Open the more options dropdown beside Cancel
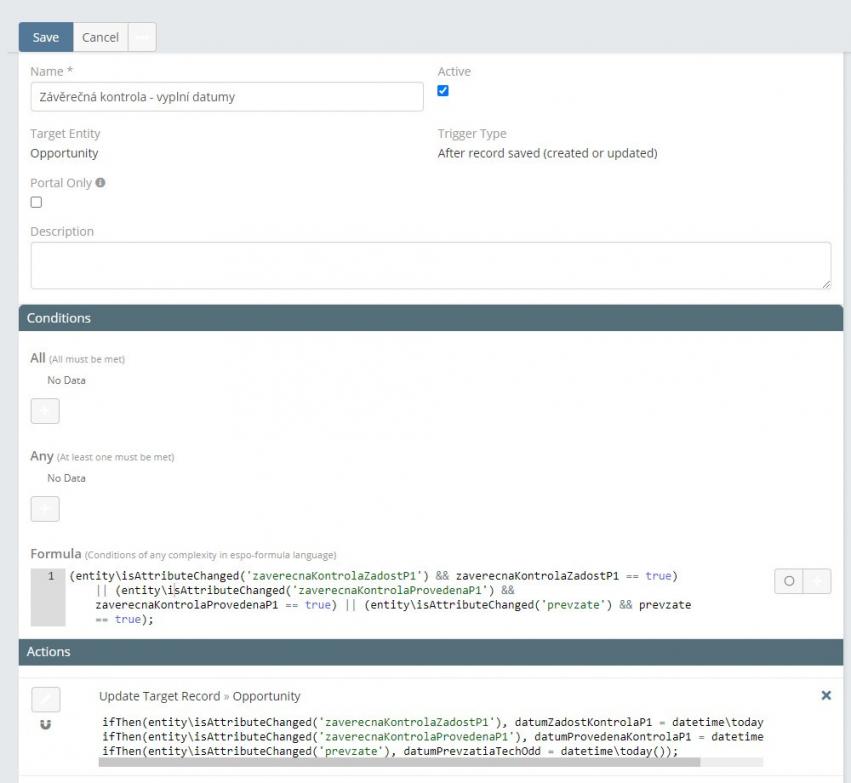Screen dimensions: 851x783 point(142,37)
